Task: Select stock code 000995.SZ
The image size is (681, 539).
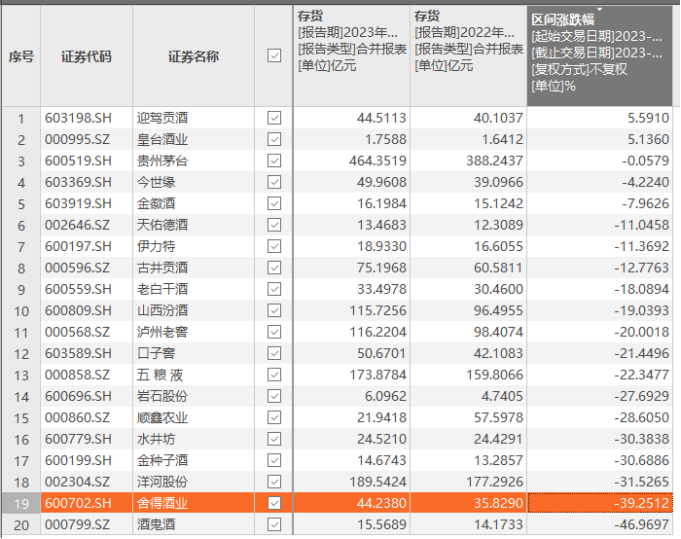Action: point(77,139)
